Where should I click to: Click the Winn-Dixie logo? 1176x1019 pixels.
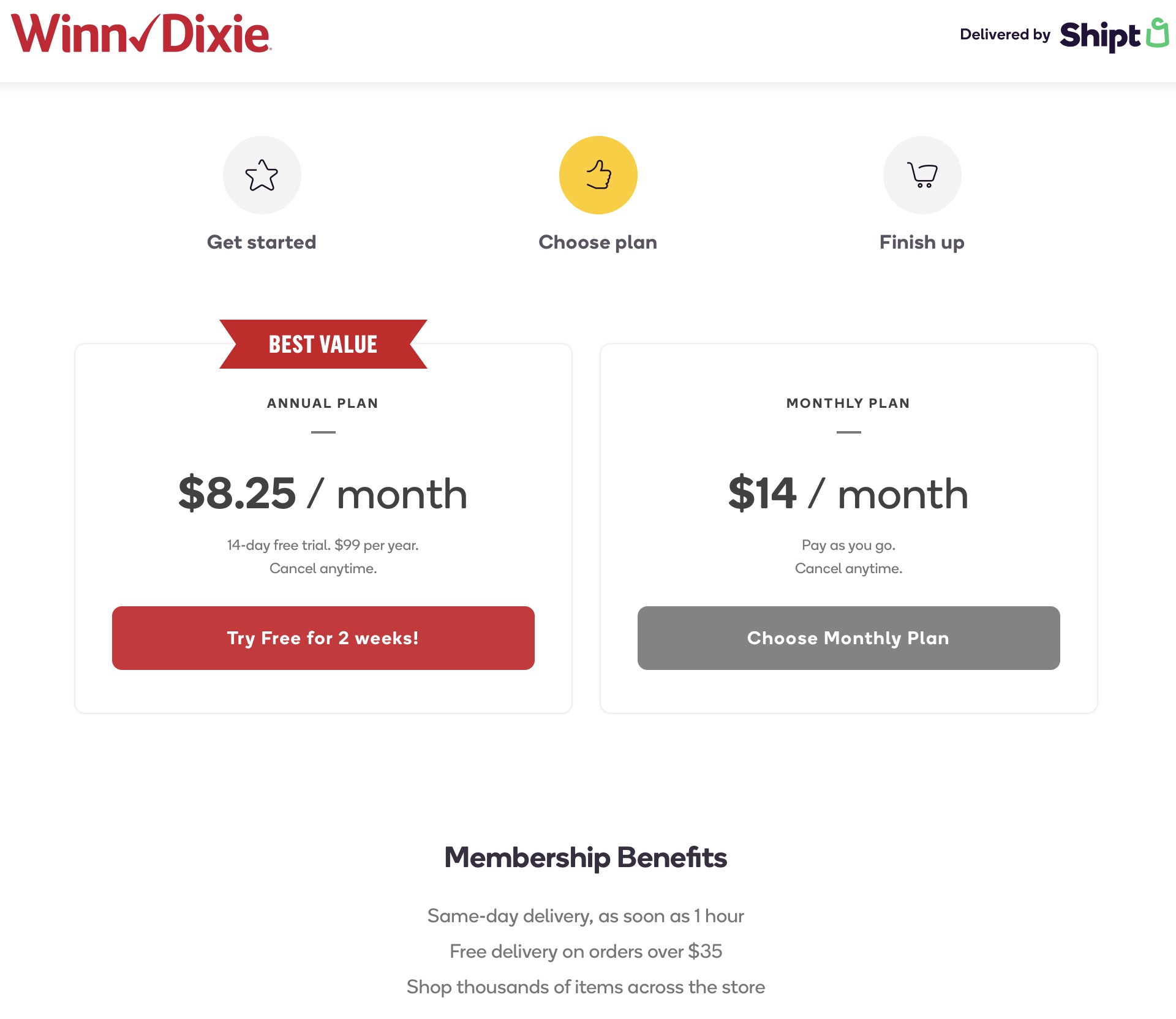tap(141, 34)
